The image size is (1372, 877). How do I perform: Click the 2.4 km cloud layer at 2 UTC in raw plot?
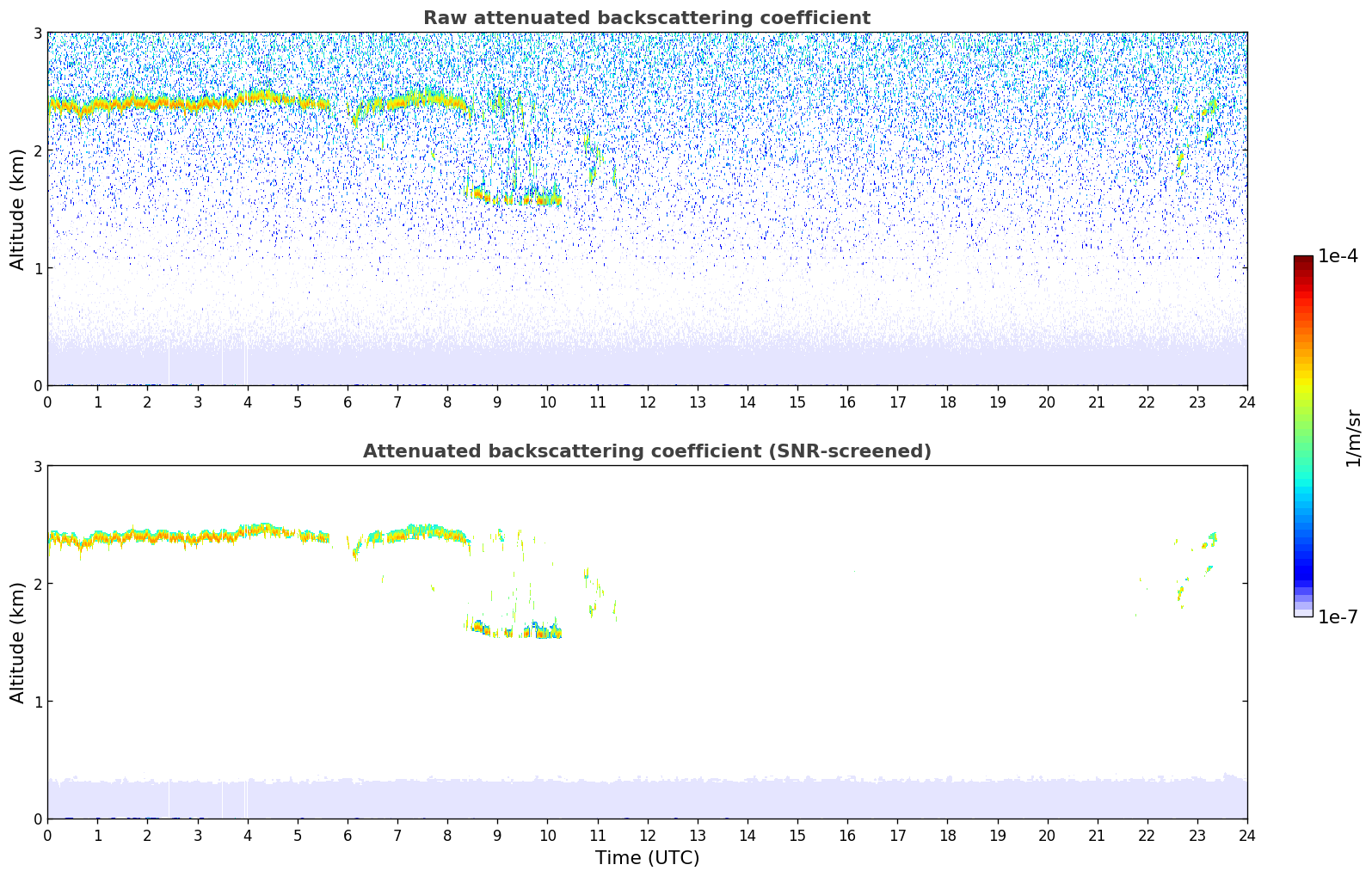click(147, 104)
